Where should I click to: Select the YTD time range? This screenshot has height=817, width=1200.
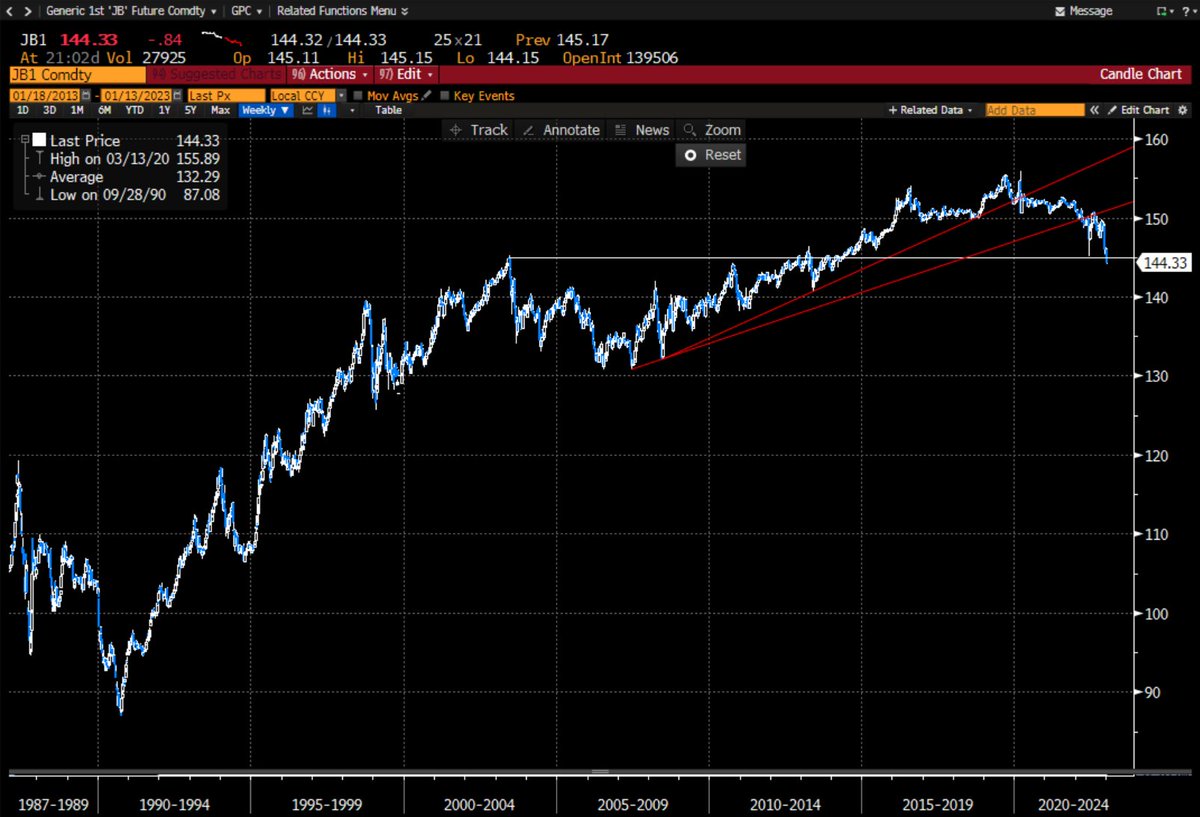[134, 110]
